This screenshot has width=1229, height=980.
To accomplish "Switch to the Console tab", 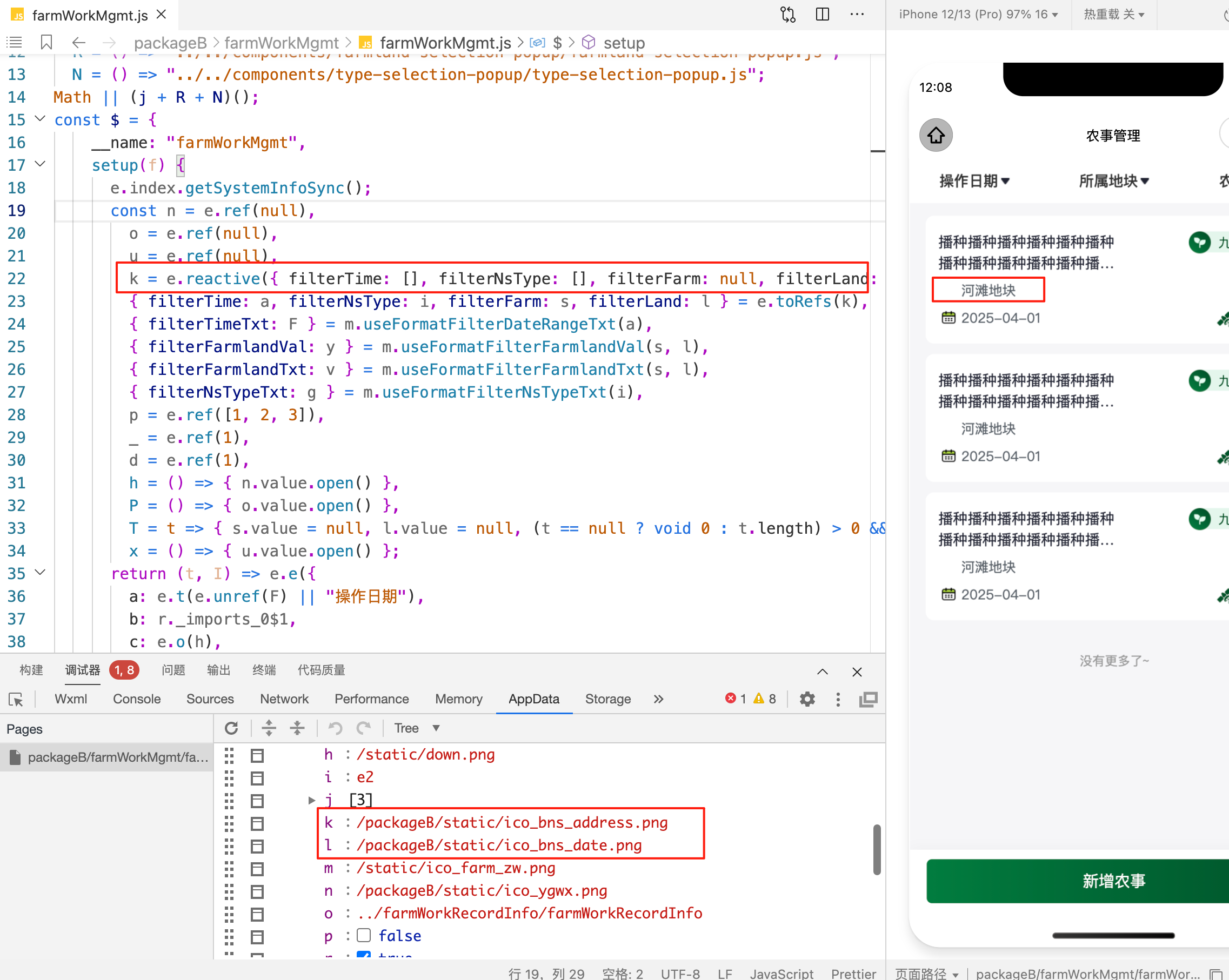I will pyautogui.click(x=136, y=699).
